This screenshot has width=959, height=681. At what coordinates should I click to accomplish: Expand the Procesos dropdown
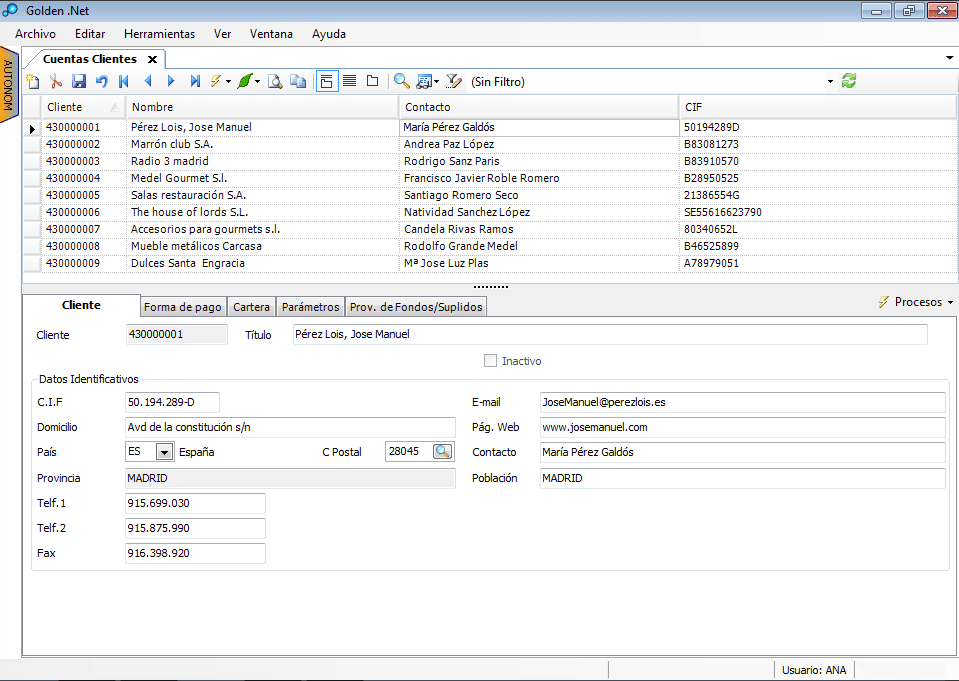click(915, 302)
